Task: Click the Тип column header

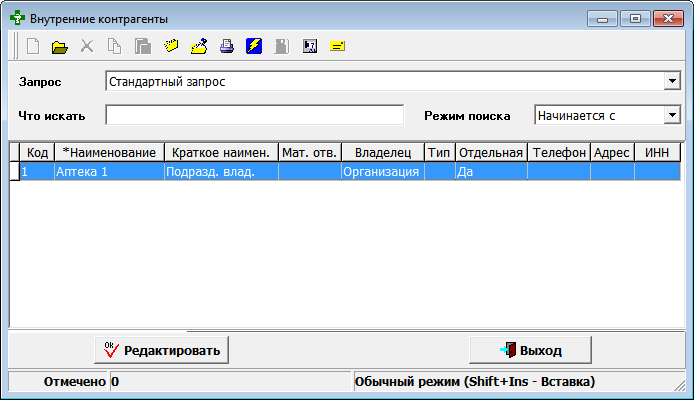Action: point(440,153)
